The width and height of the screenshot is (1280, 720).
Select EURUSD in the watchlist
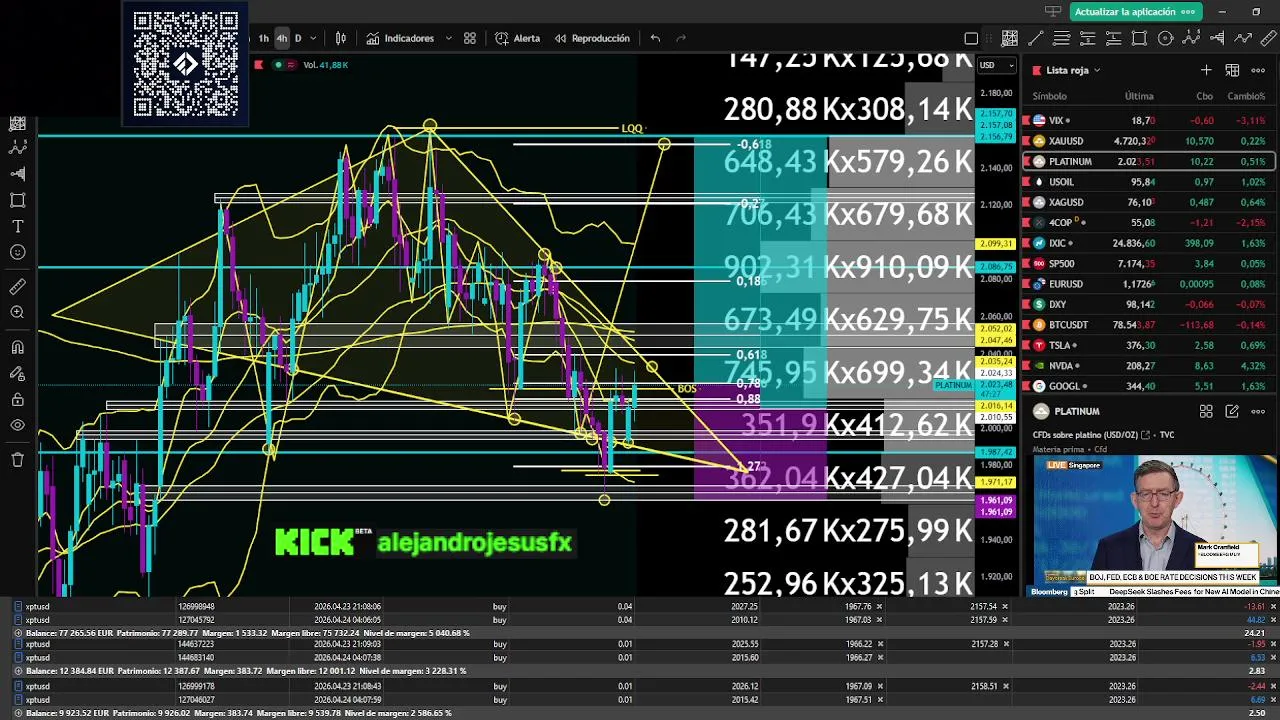[1148, 284]
